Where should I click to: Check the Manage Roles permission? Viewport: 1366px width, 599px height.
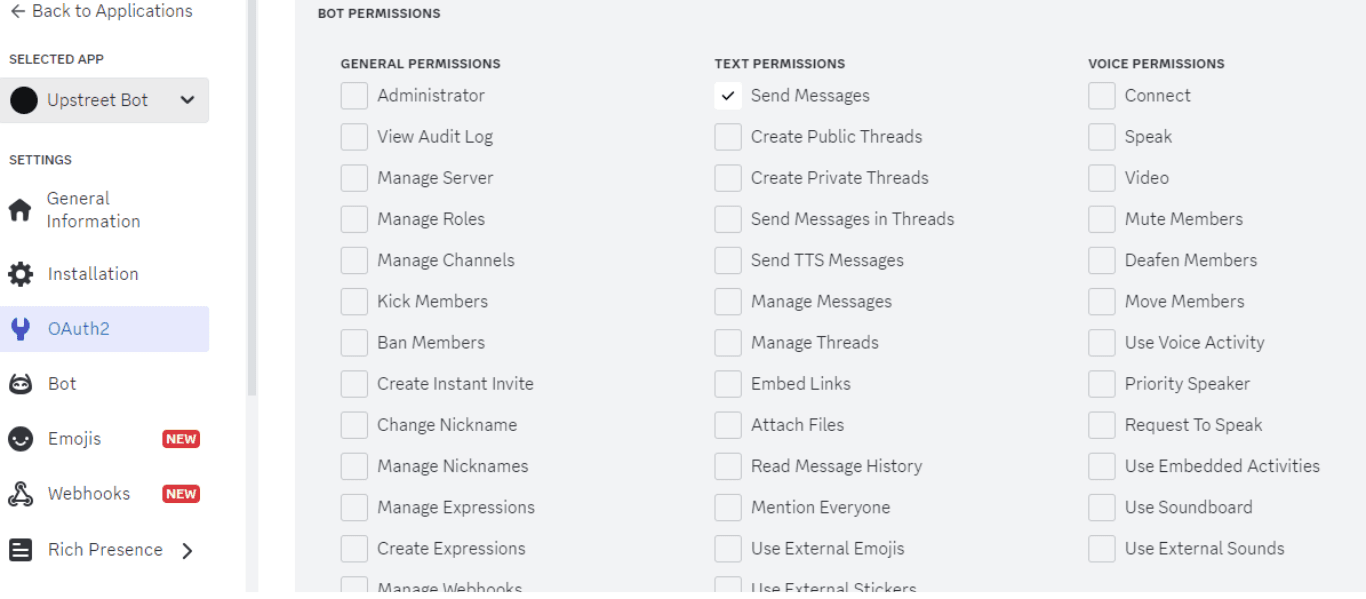click(354, 219)
